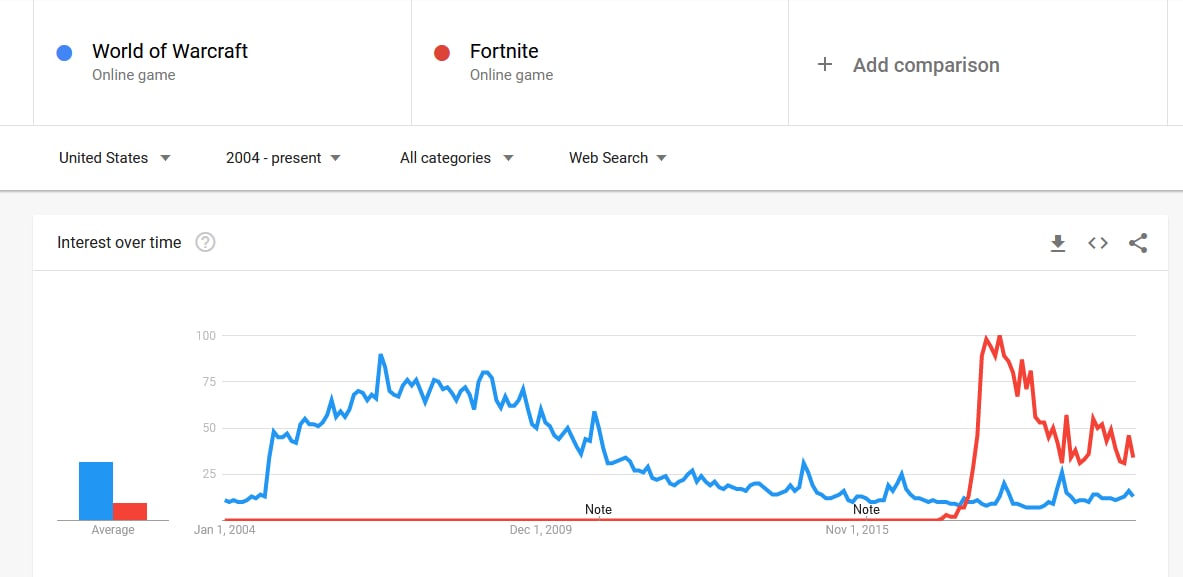The height and width of the screenshot is (577, 1183).
Task: Click the Interest over time heading
Action: click(x=119, y=243)
